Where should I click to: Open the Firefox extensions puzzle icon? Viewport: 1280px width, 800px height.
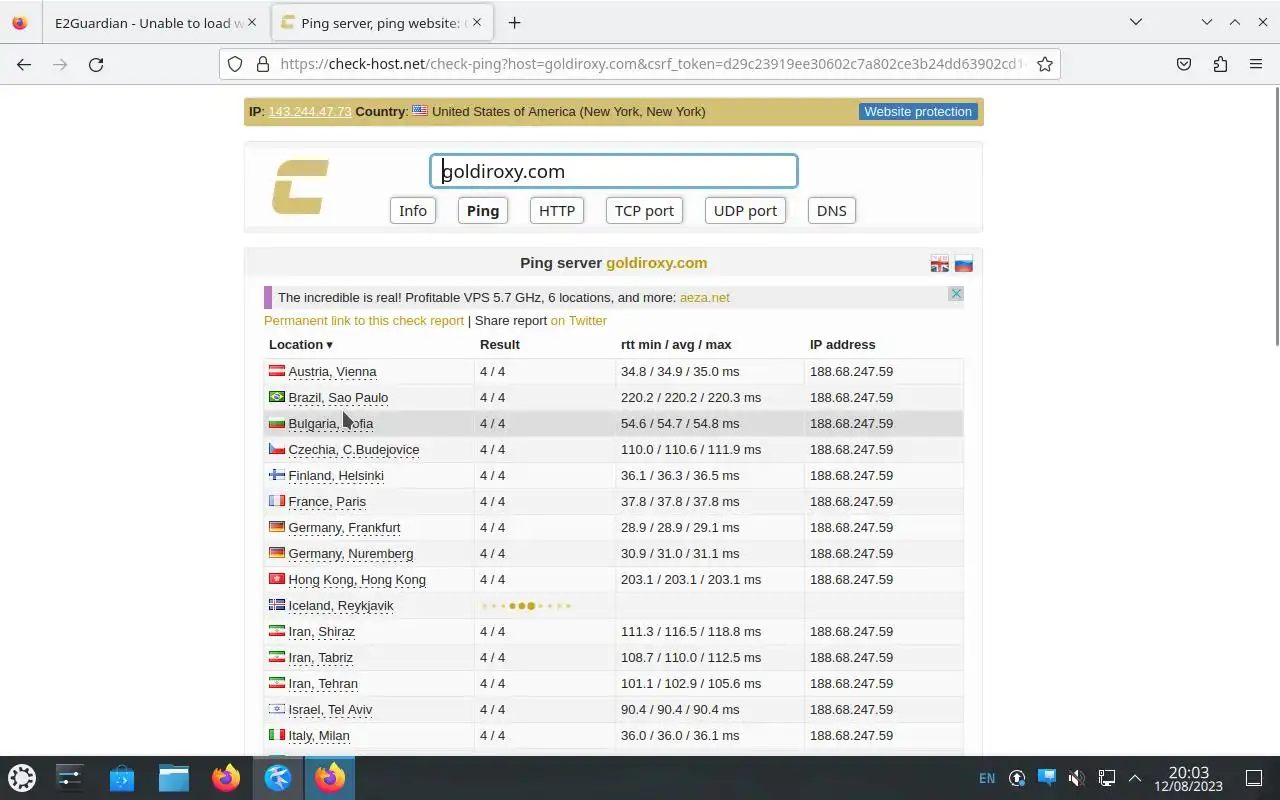[x=1220, y=64]
